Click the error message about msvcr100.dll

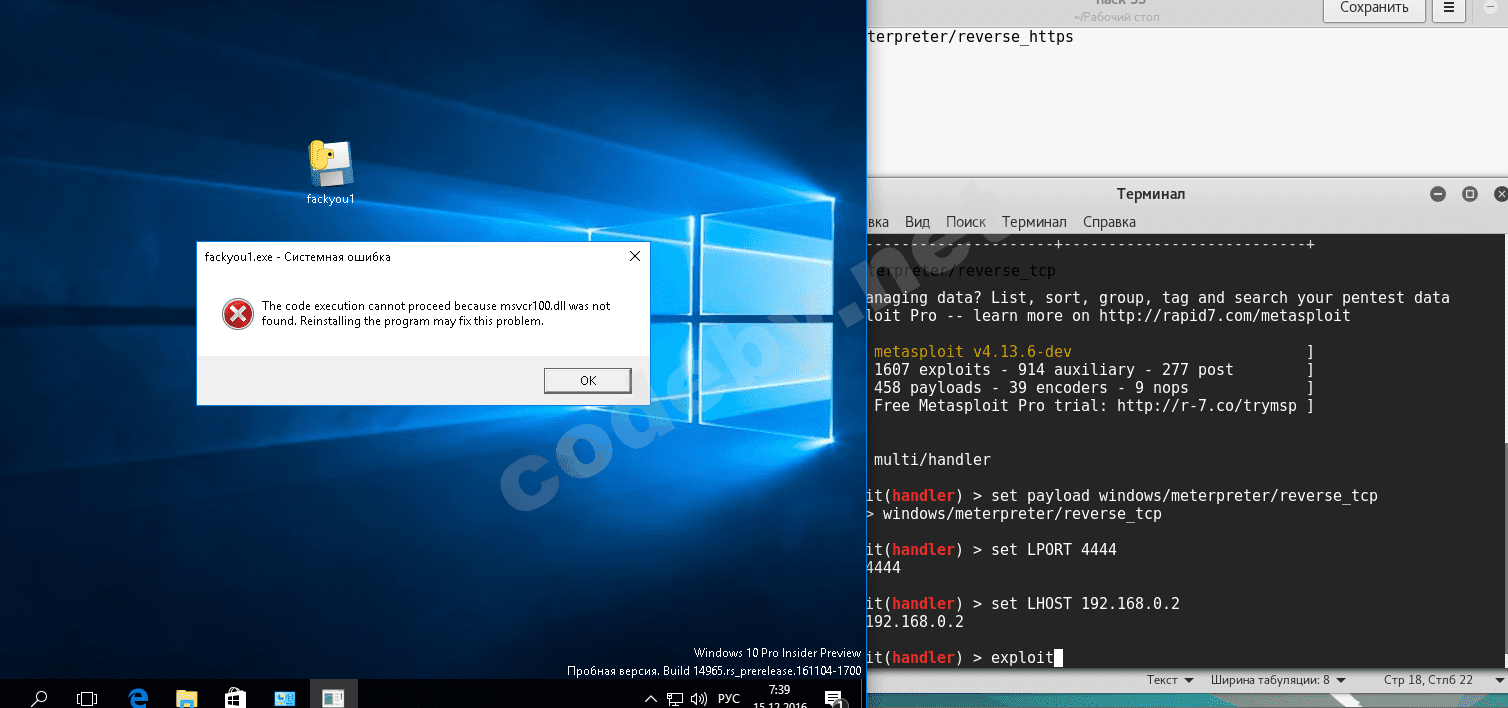436,314
